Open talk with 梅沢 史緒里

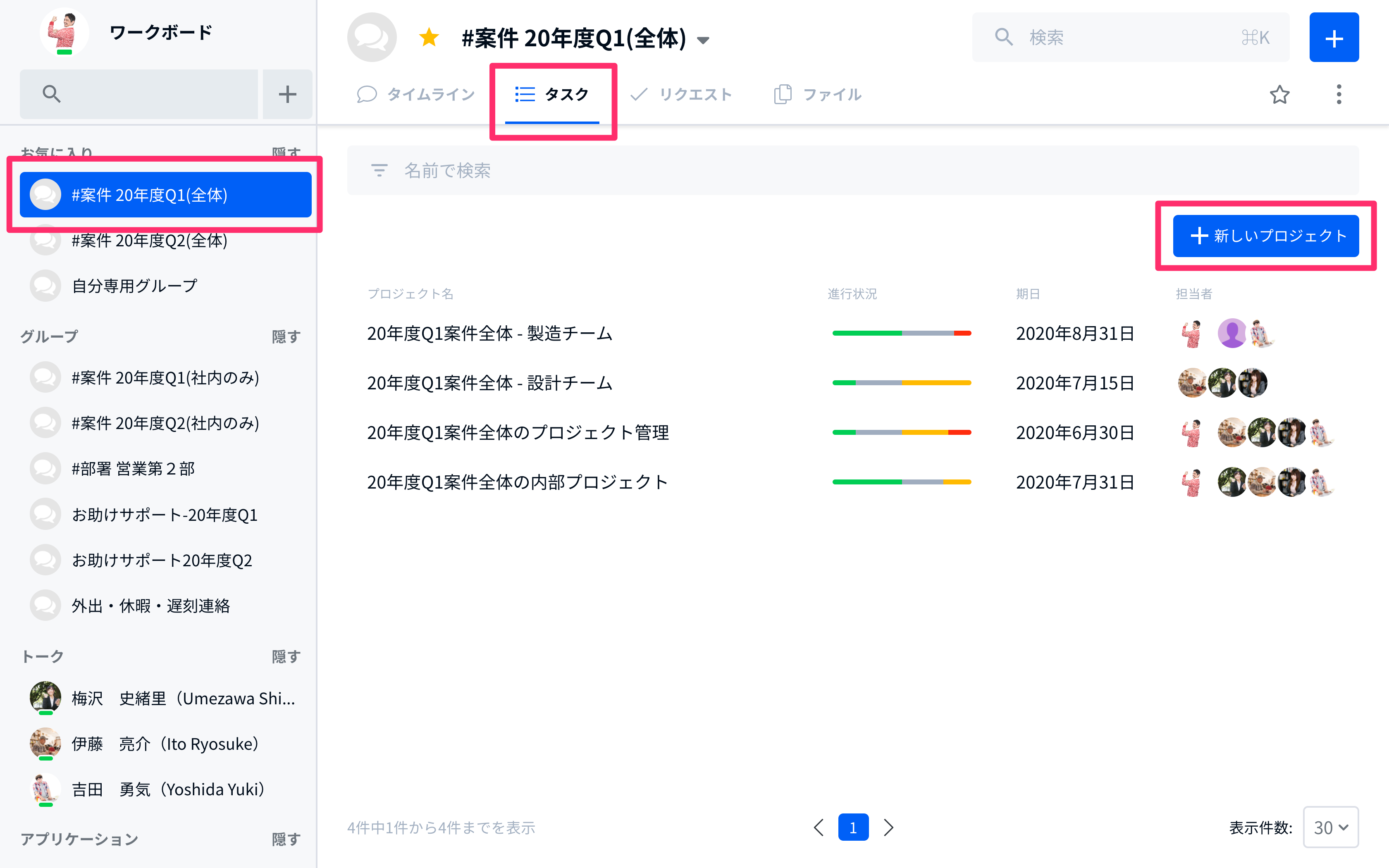click(165, 698)
